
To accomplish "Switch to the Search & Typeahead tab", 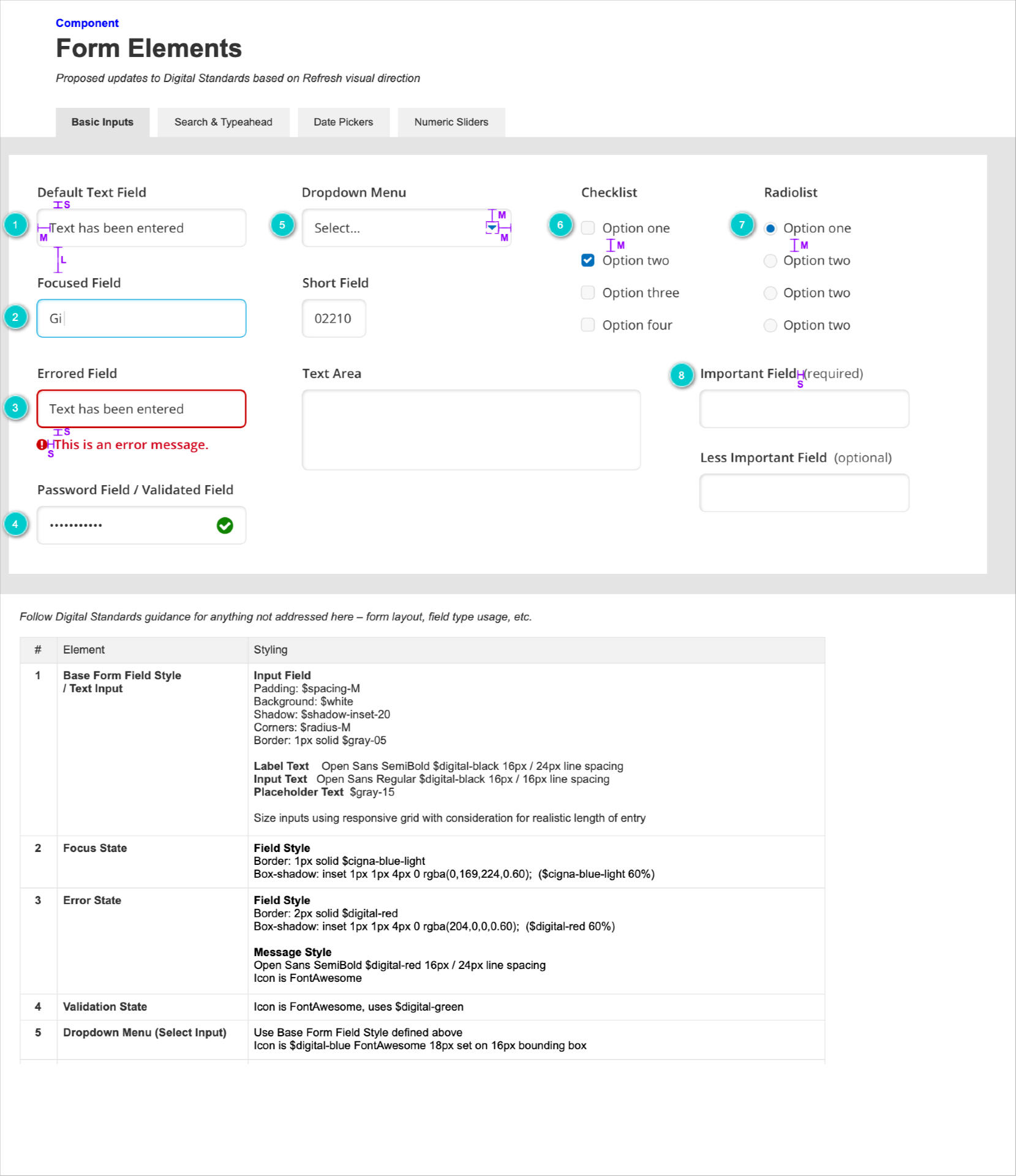I will [x=224, y=122].
